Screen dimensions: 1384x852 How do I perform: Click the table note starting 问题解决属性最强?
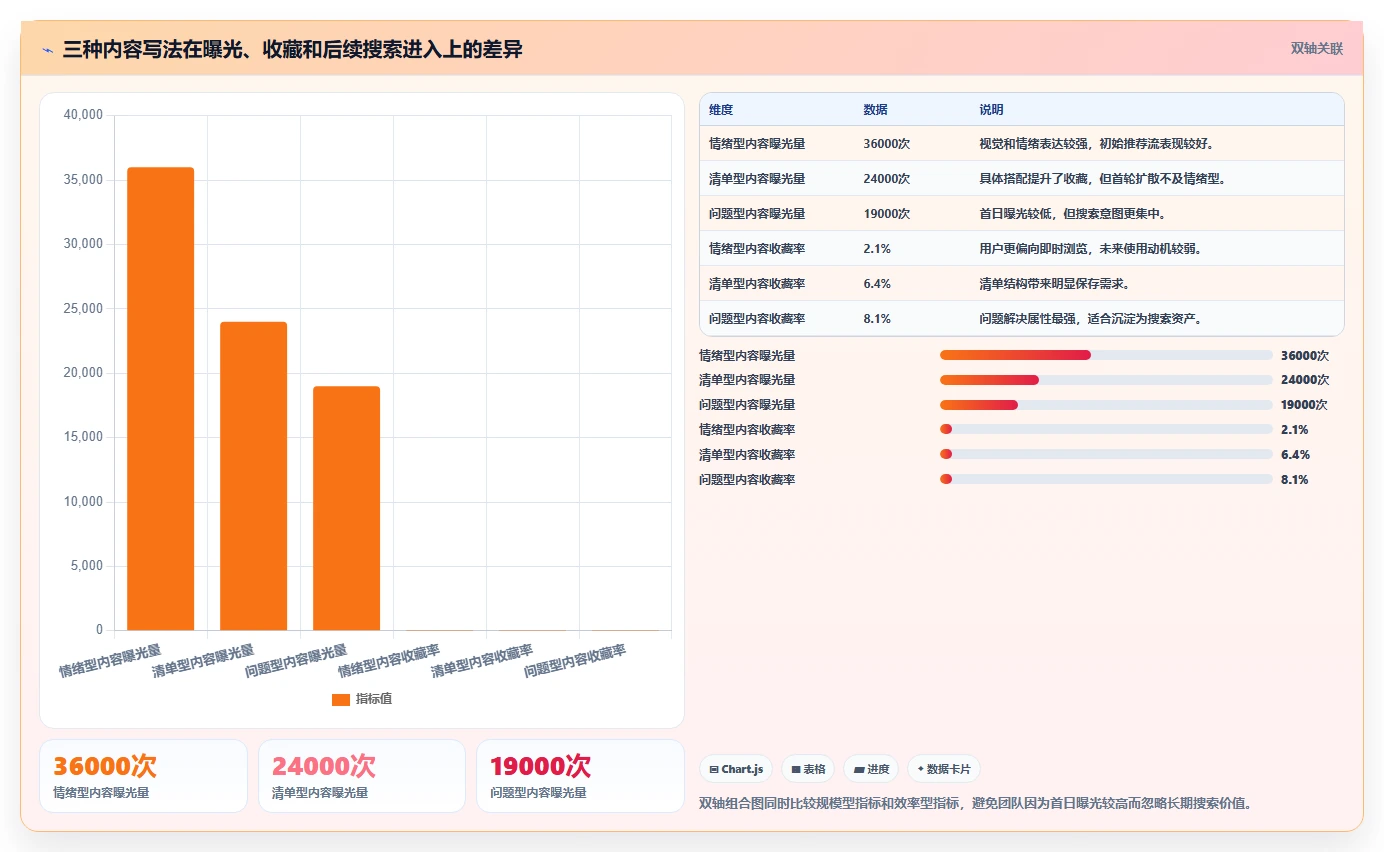[1090, 319]
